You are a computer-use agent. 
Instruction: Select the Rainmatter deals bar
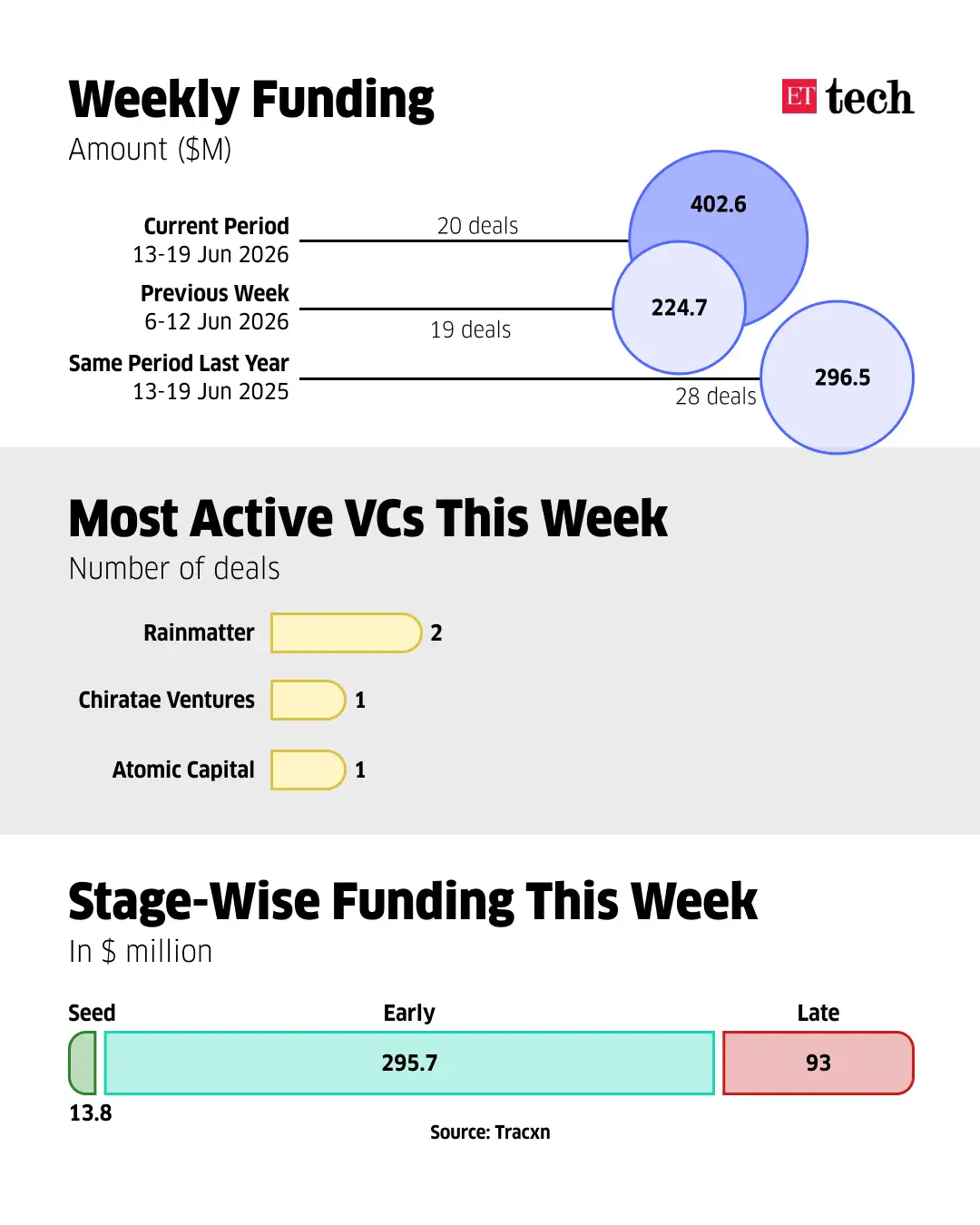tap(347, 632)
